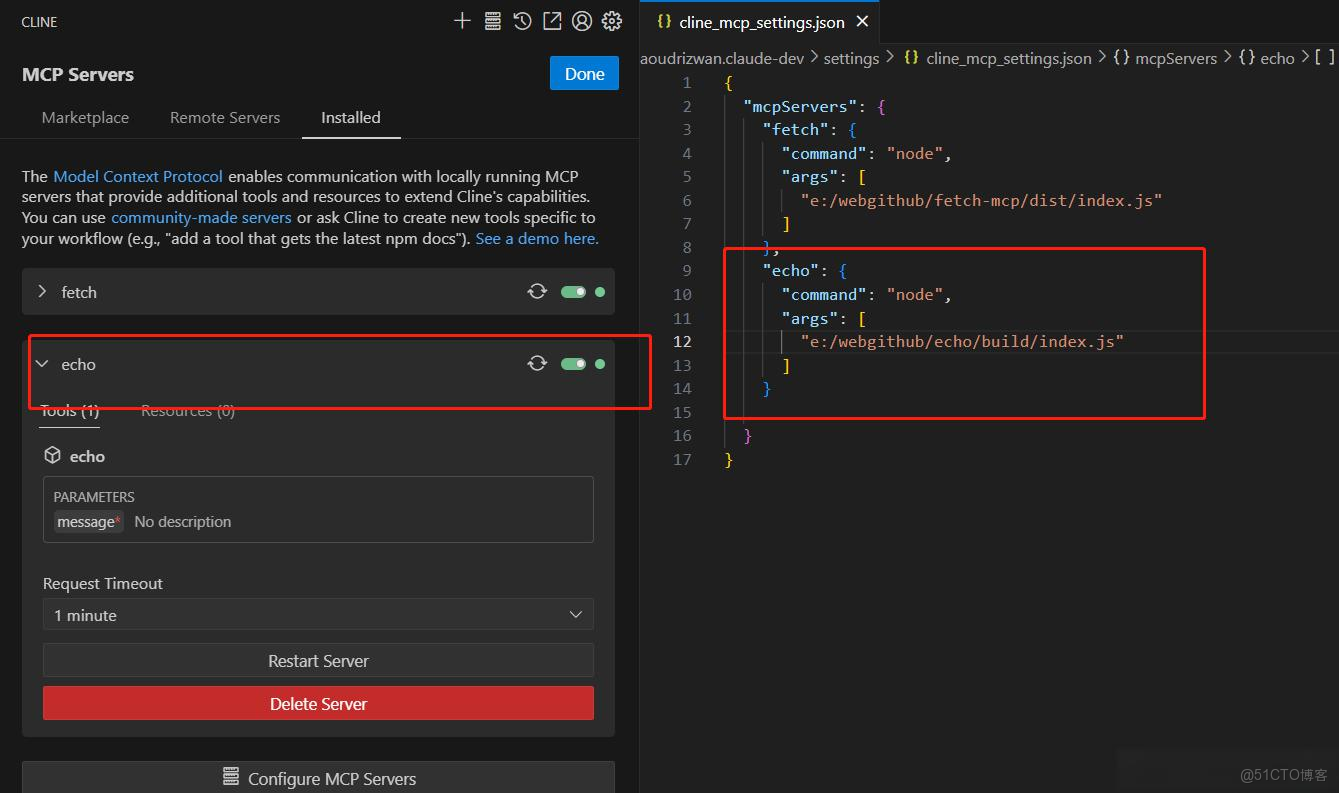The image size is (1339, 793).
Task: Close the cline_mcp_settings.json tab
Action: coord(862,22)
